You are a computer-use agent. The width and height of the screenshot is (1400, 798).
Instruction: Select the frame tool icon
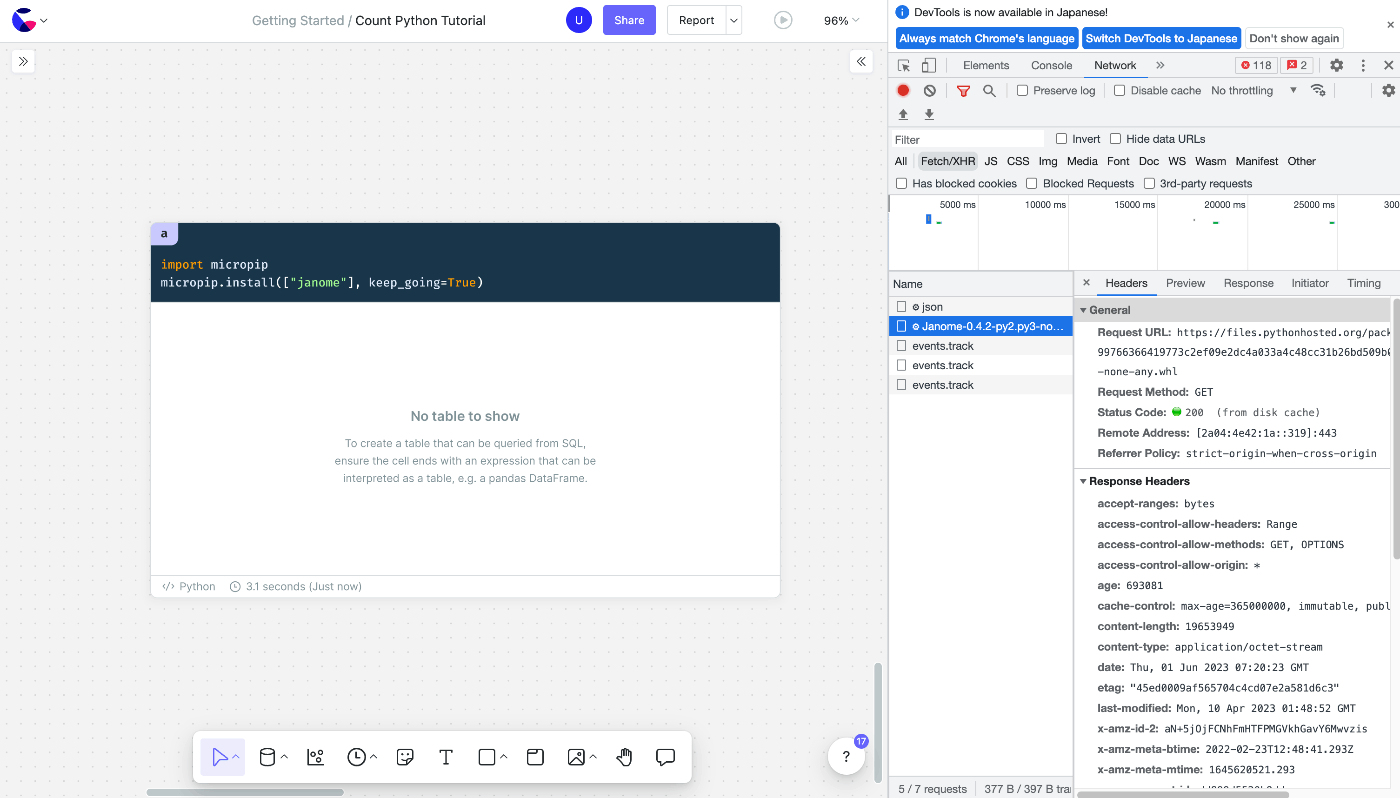point(535,757)
